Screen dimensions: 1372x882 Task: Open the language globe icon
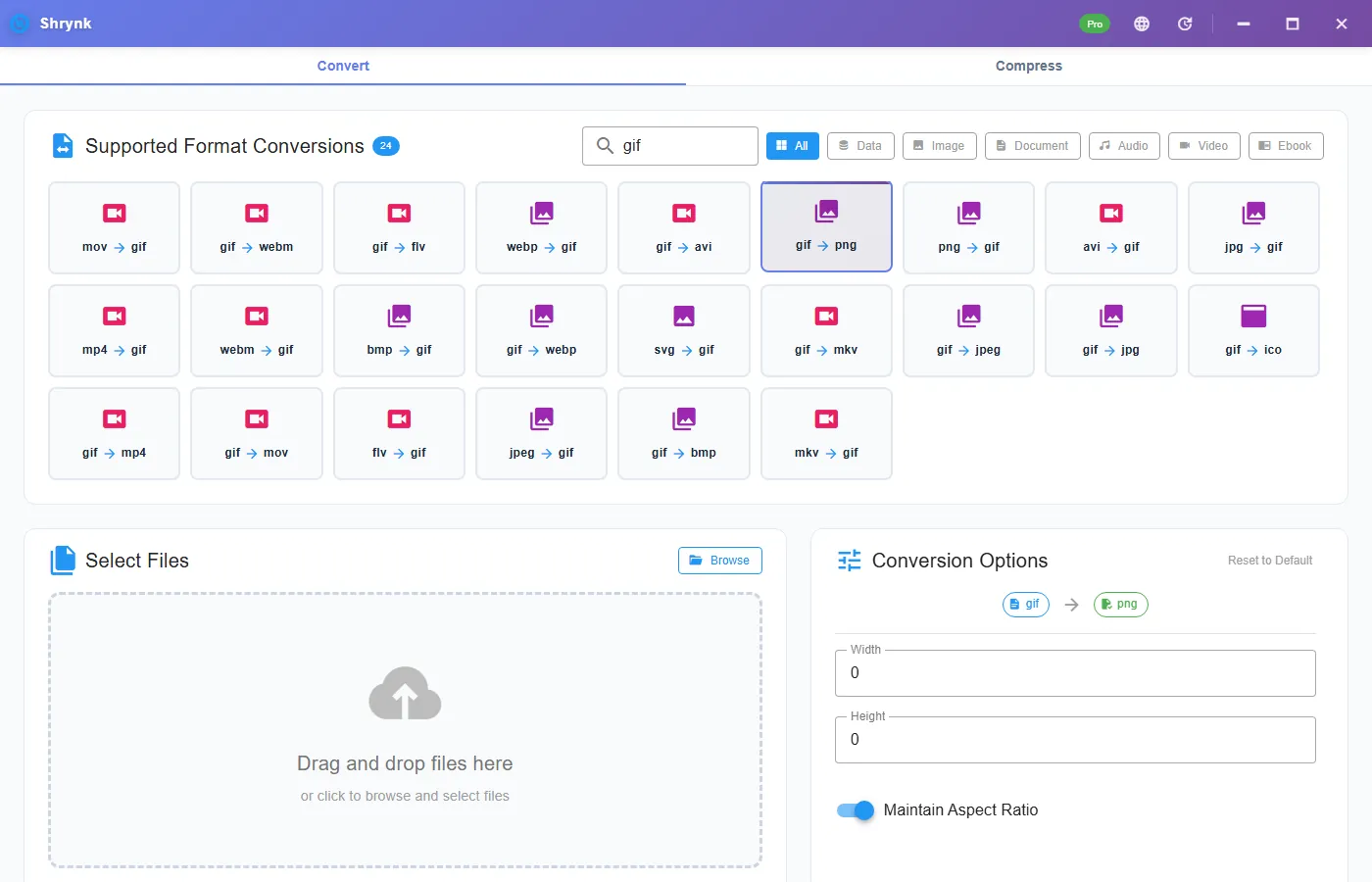[x=1142, y=24]
